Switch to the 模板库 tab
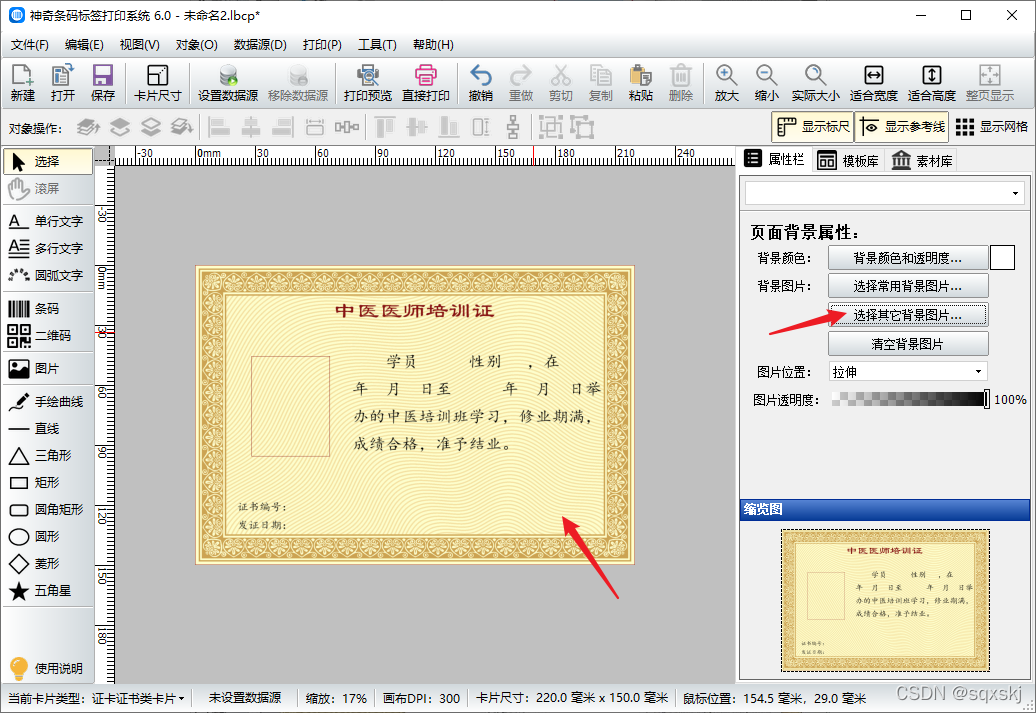This screenshot has width=1036, height=713. 848,161
